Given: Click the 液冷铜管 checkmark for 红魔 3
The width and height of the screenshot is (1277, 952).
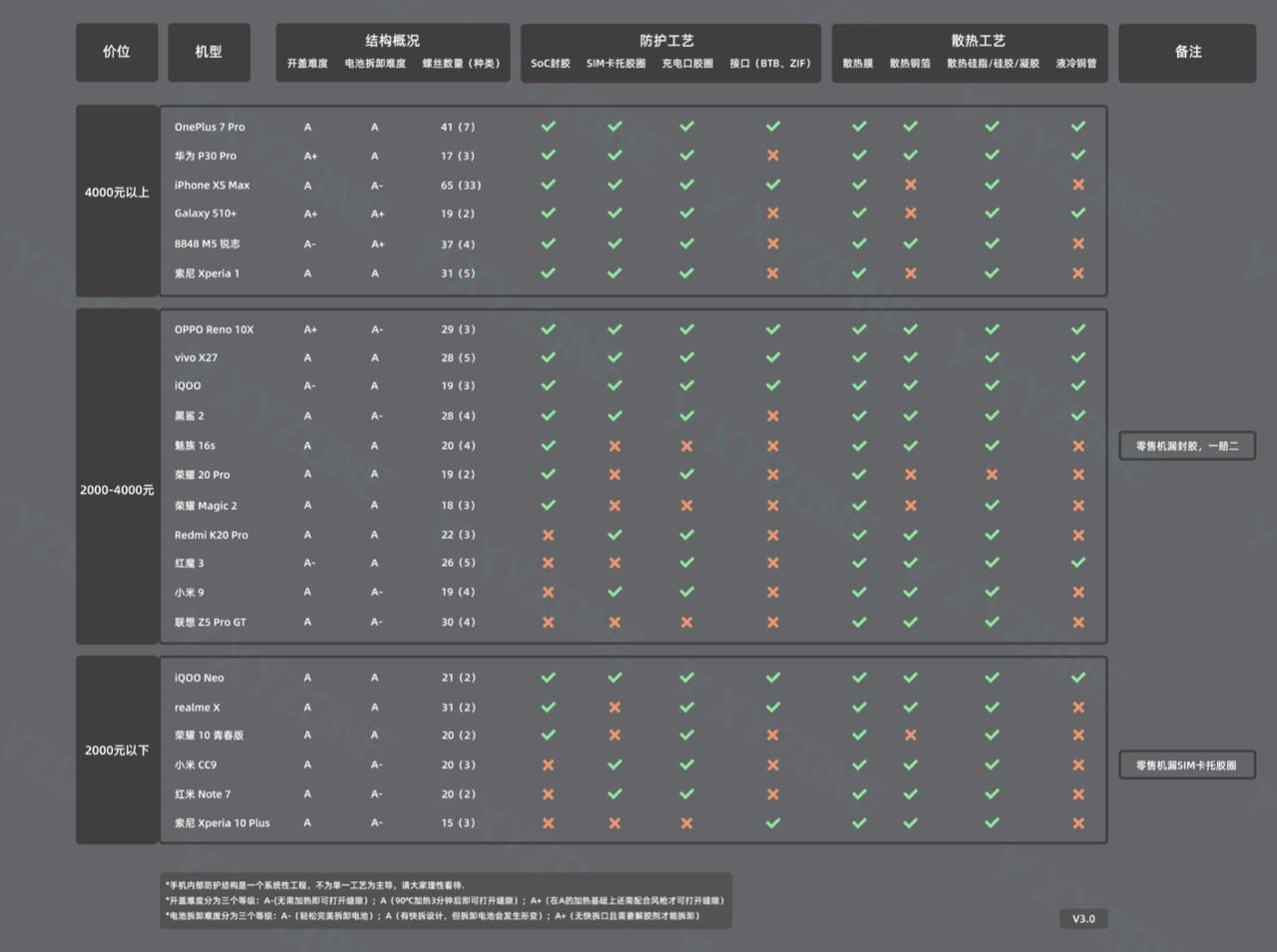Looking at the screenshot, I should pos(1078,563).
